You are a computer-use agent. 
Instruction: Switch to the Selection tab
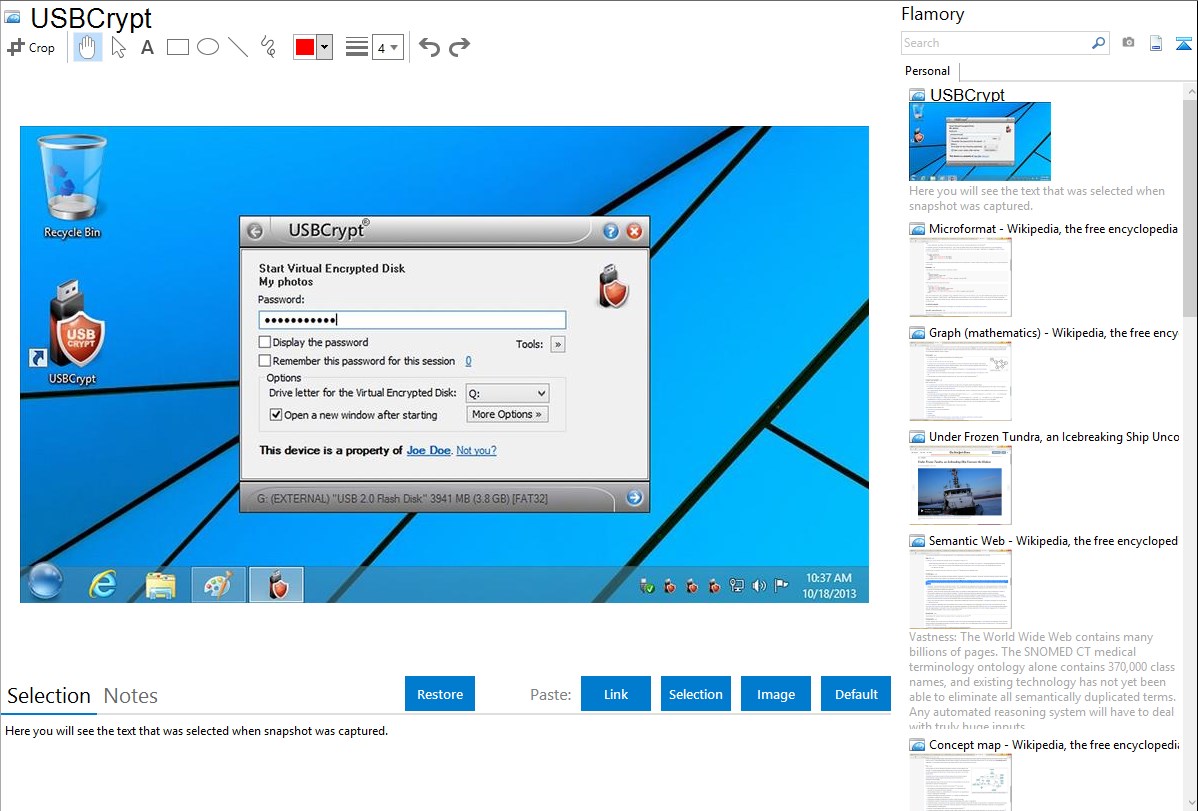[x=49, y=696]
